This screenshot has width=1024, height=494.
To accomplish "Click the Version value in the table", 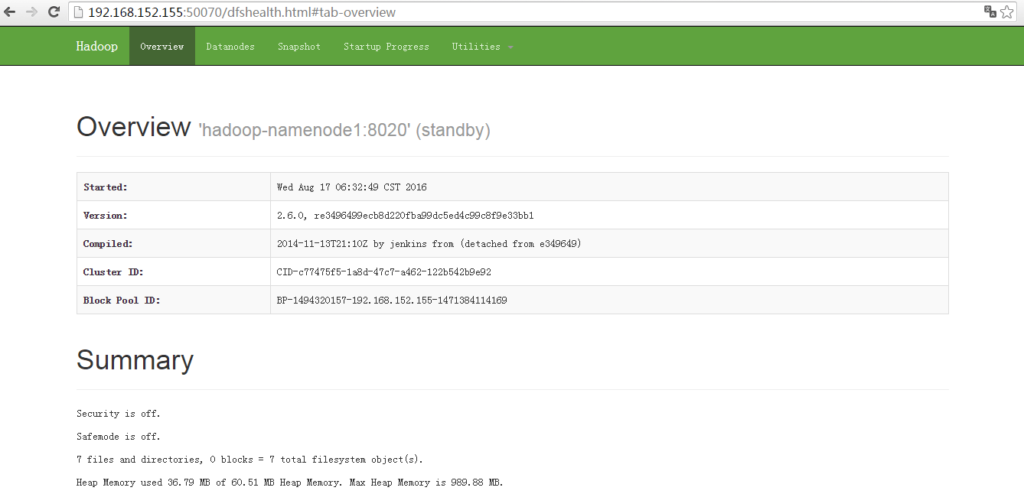I will (x=405, y=215).
